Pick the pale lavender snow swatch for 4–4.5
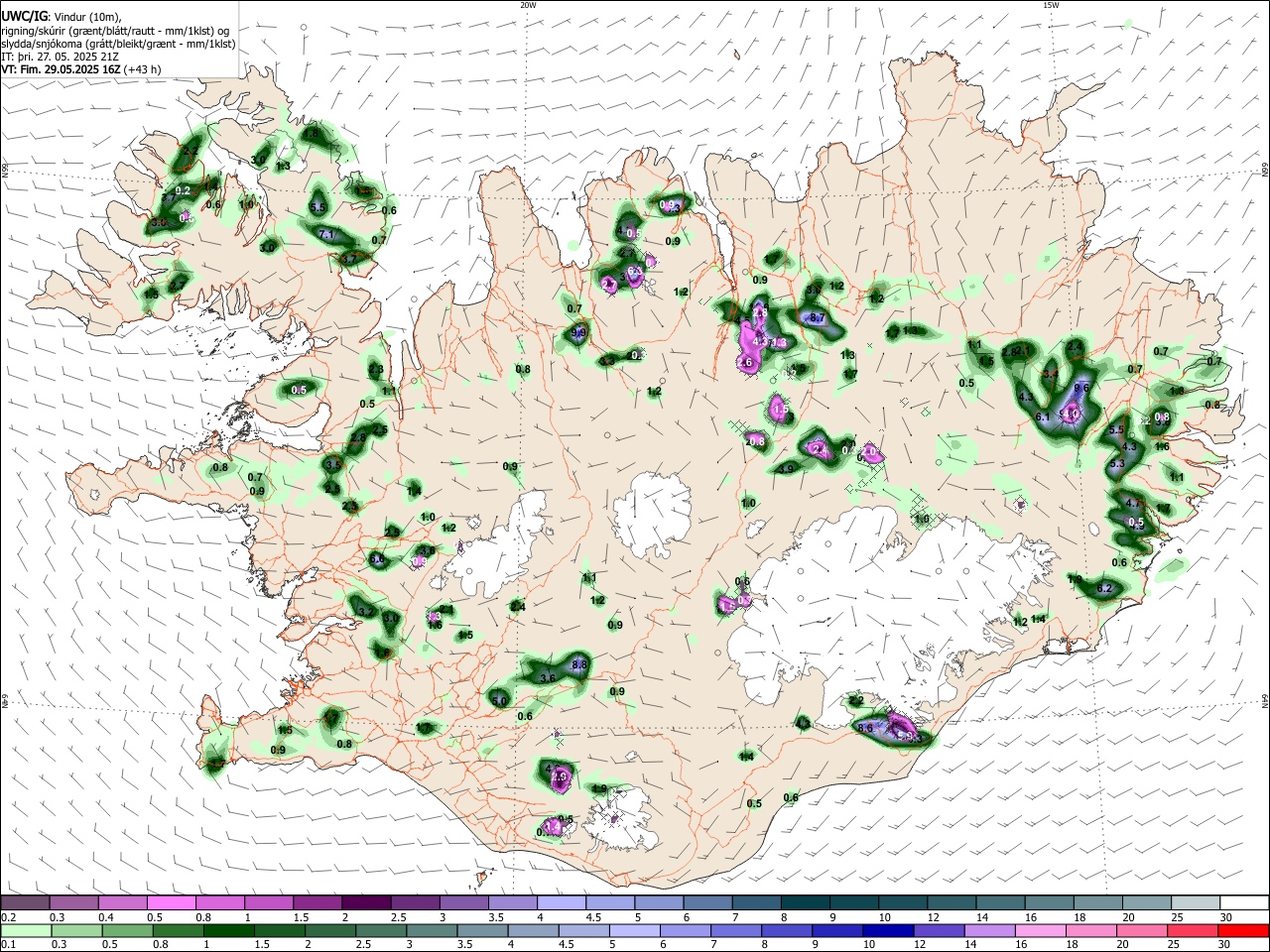Image resolution: width=1270 pixels, height=952 pixels. pos(560,903)
